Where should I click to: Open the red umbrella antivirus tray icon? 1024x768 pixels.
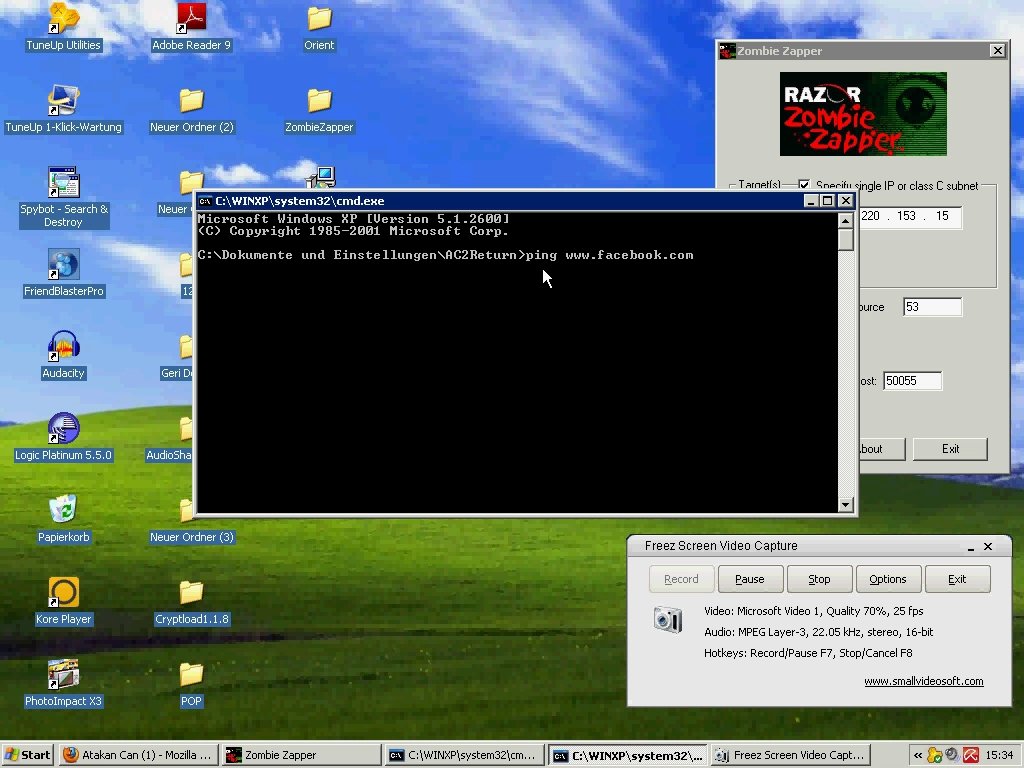pos(970,755)
